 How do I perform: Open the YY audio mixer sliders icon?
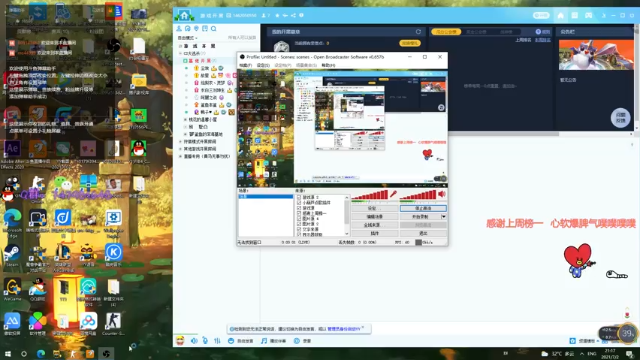point(217,340)
